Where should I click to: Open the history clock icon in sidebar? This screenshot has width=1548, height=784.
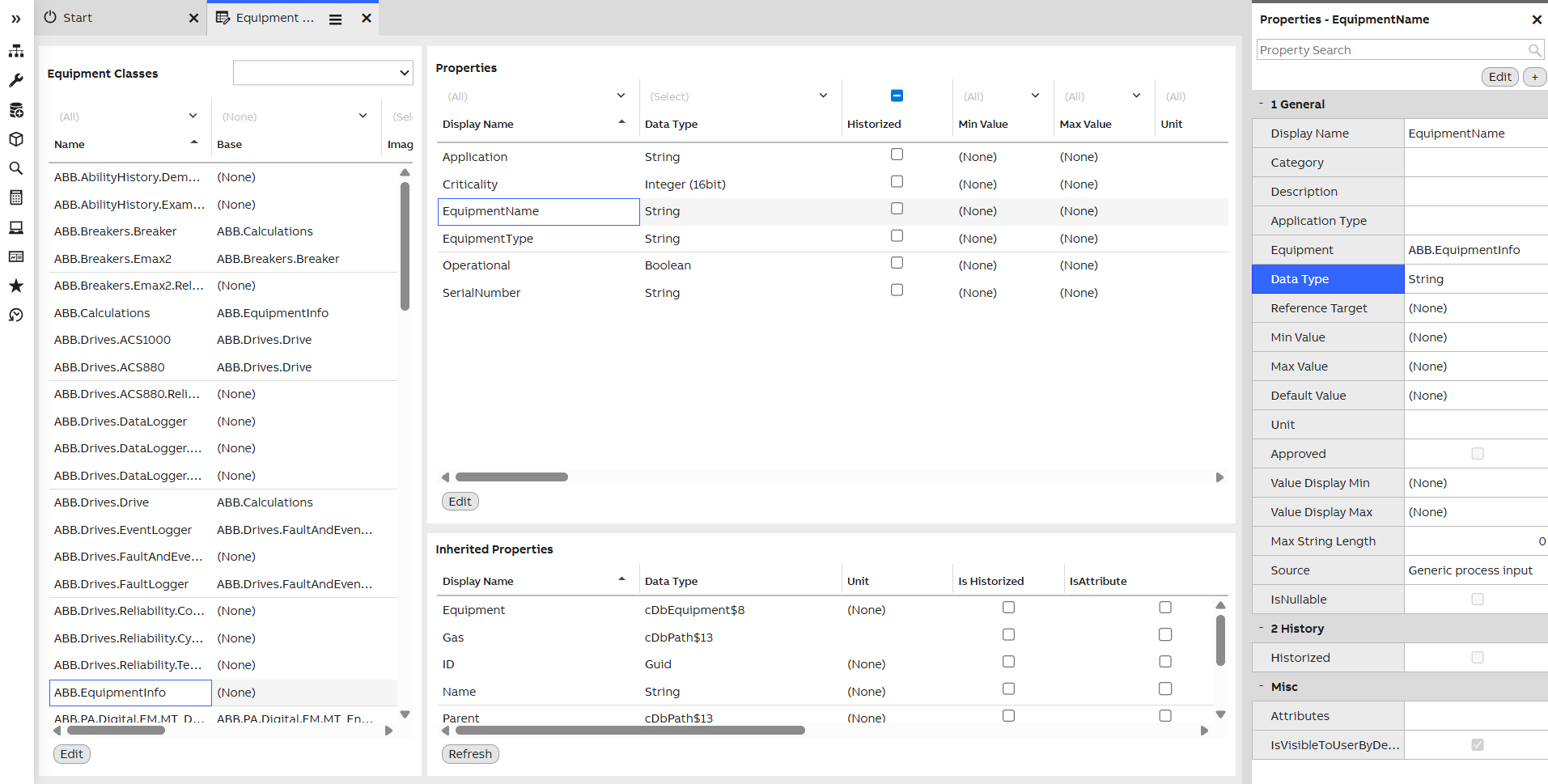[x=16, y=315]
